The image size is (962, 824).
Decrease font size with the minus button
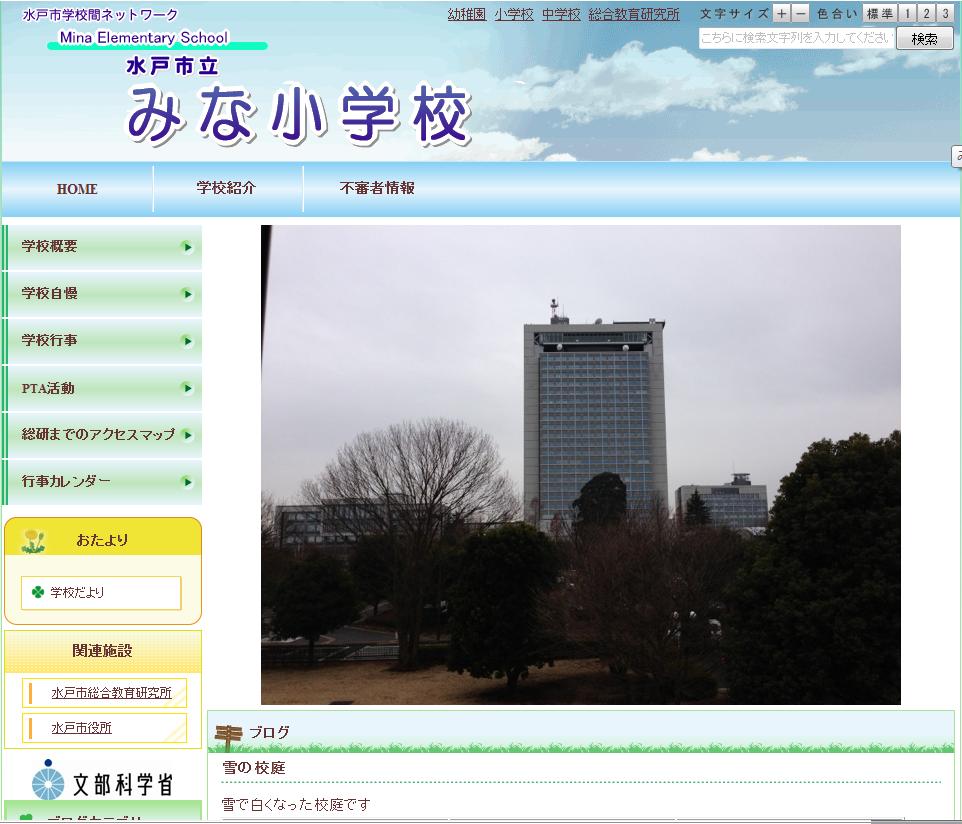point(801,13)
